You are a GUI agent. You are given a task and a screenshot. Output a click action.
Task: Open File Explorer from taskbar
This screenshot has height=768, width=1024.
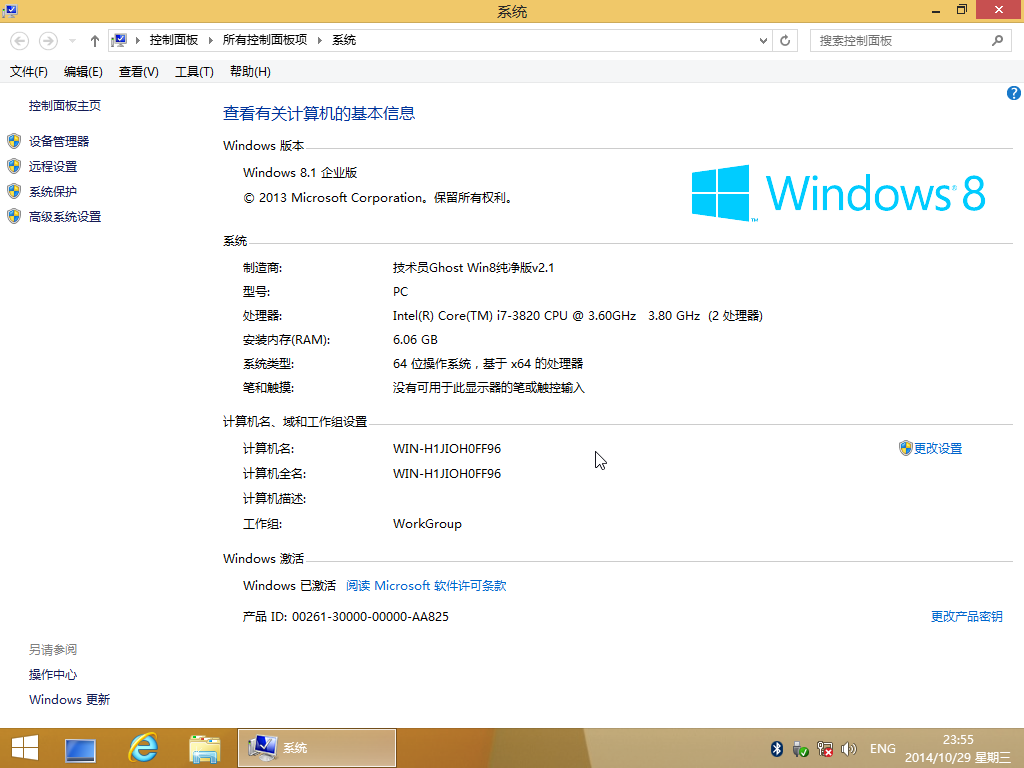tap(204, 748)
